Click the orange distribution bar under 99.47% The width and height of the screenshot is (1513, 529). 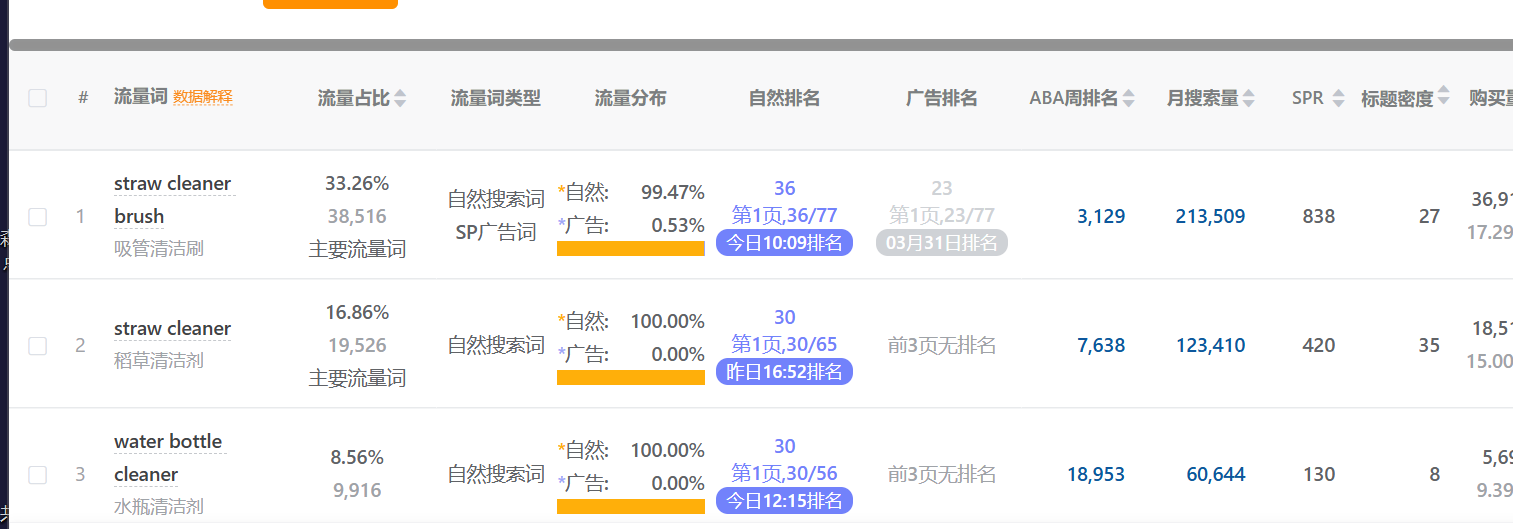pos(630,249)
